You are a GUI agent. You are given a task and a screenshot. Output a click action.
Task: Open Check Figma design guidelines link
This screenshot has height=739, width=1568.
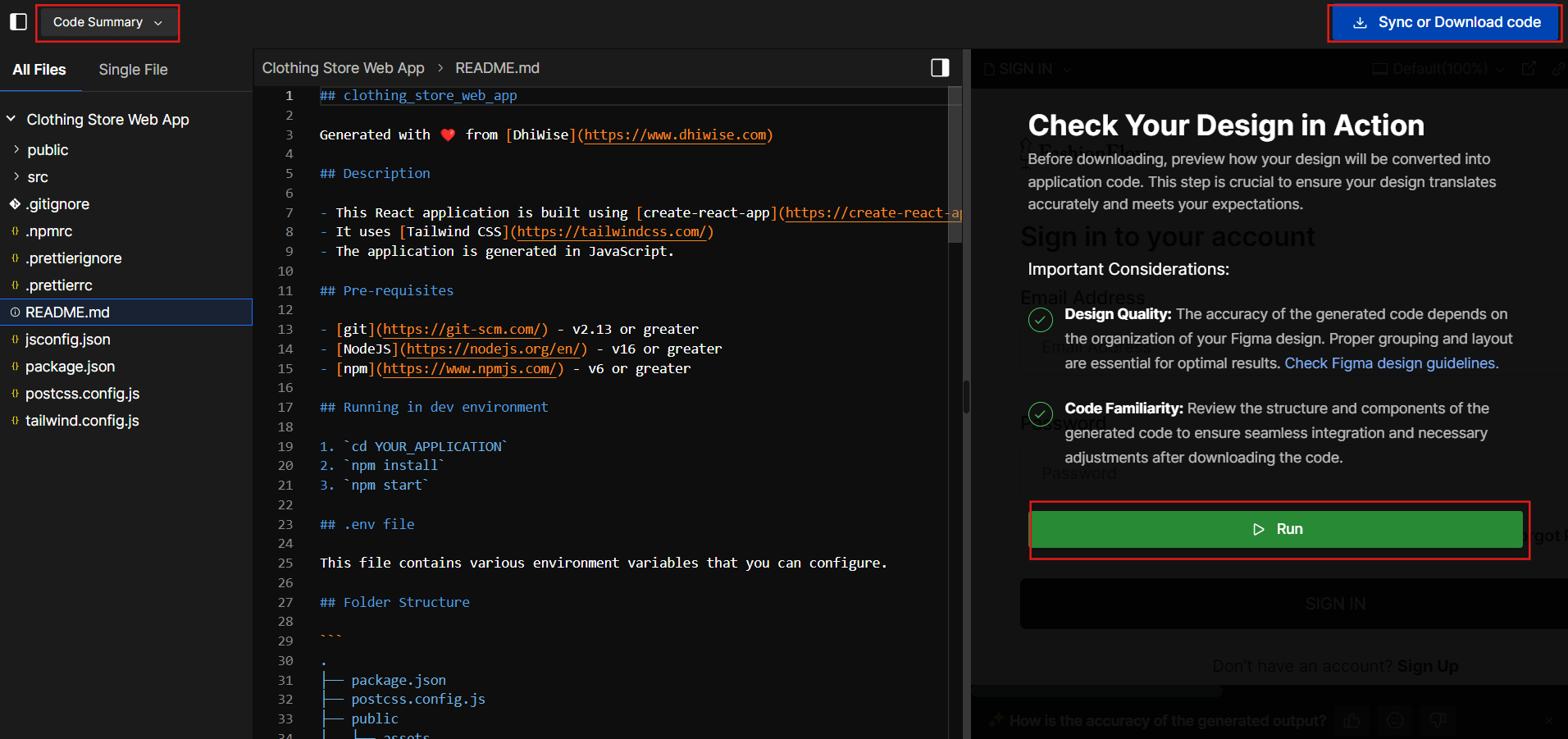[x=1391, y=363]
